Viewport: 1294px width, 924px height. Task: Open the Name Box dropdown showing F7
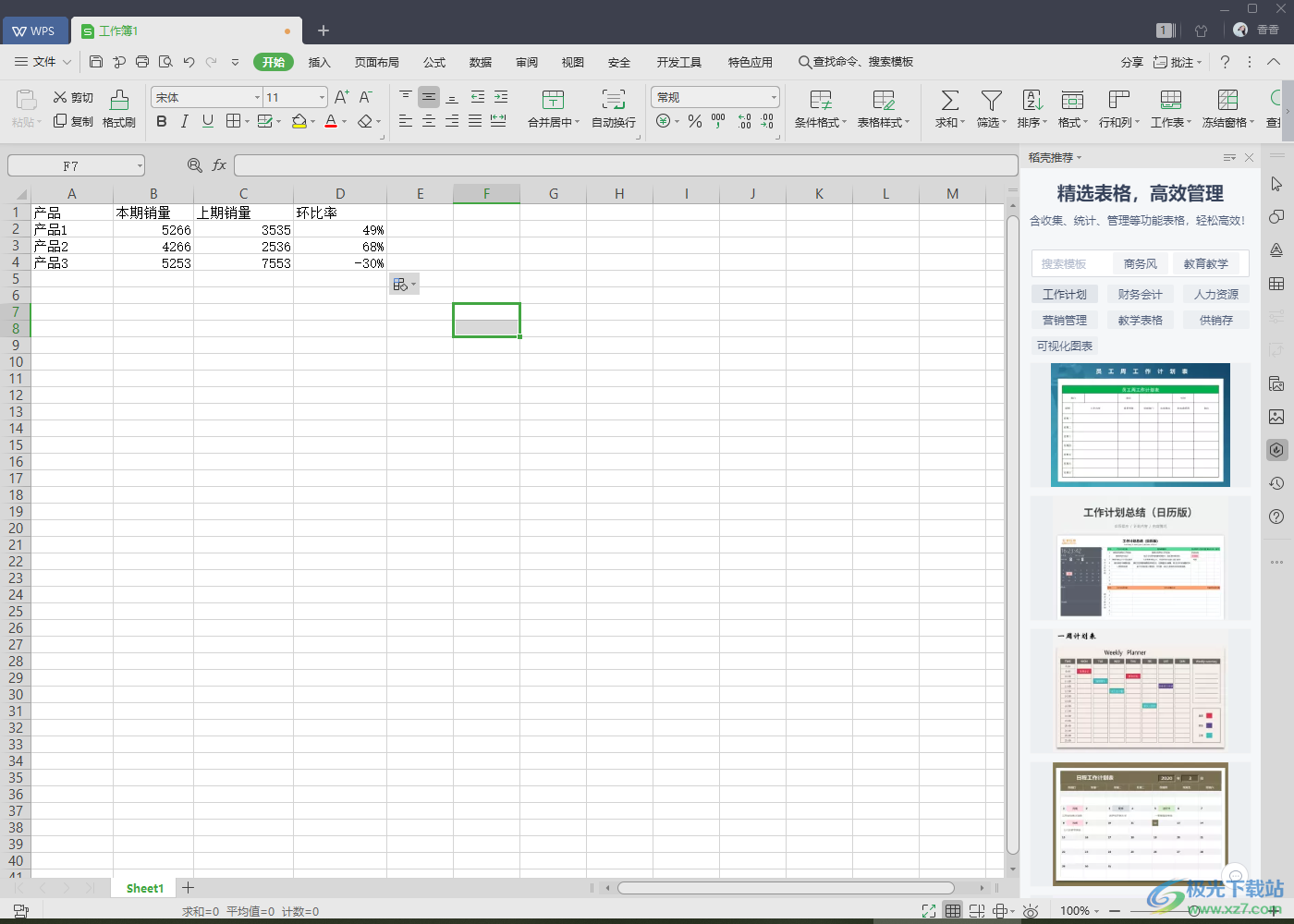(140, 165)
